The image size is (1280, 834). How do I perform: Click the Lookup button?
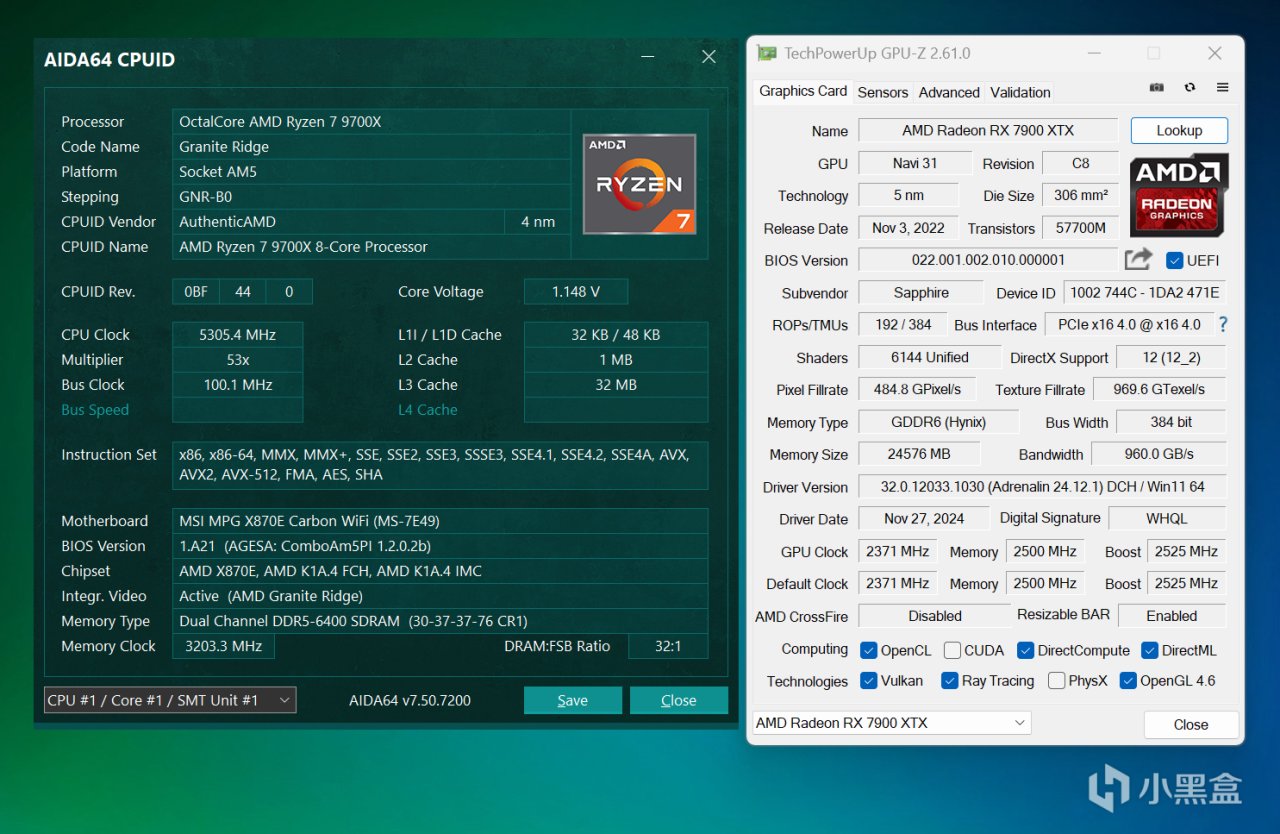pos(1179,130)
